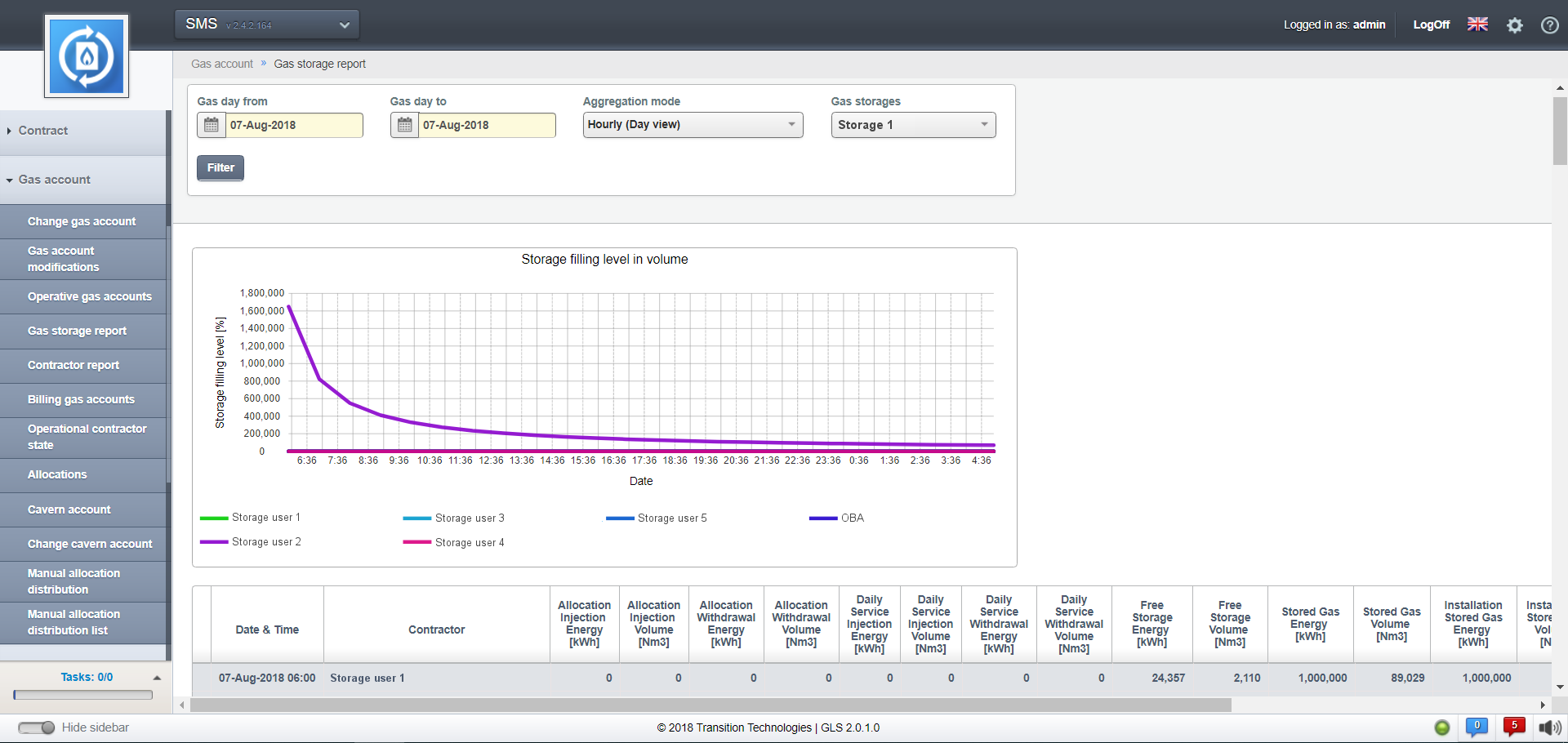Open Contractor report menu item
This screenshot has height=743, width=1568.
coord(82,365)
